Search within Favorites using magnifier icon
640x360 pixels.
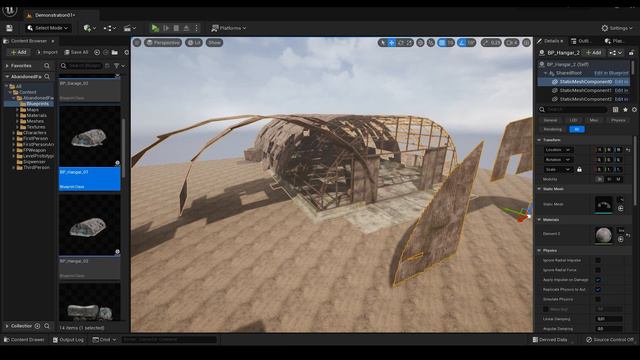coord(47,66)
